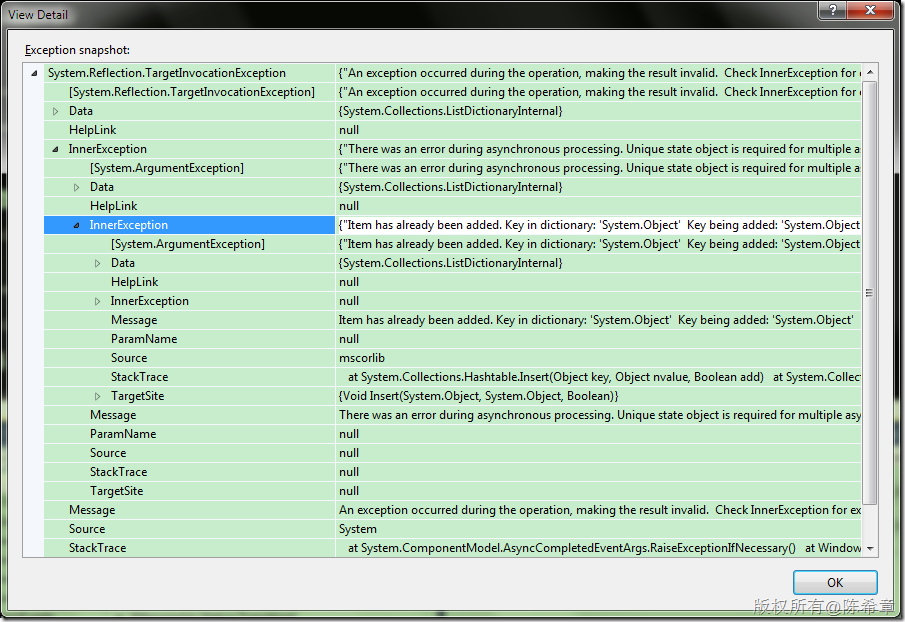
Task: Click the ListDictionaryInternal value in the topmost Data row
Action: pyautogui.click(x=450, y=111)
